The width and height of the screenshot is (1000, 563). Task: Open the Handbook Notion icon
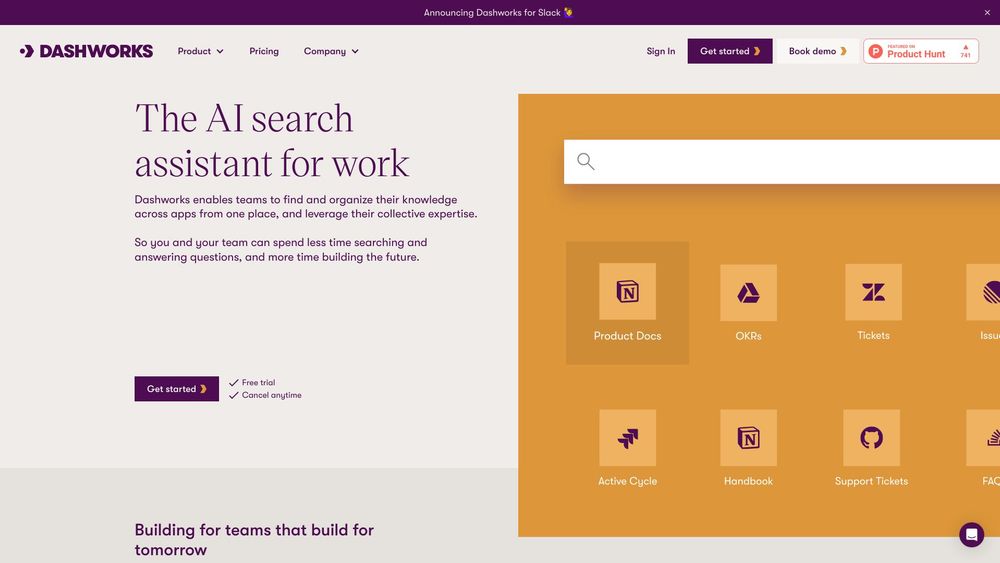748,438
